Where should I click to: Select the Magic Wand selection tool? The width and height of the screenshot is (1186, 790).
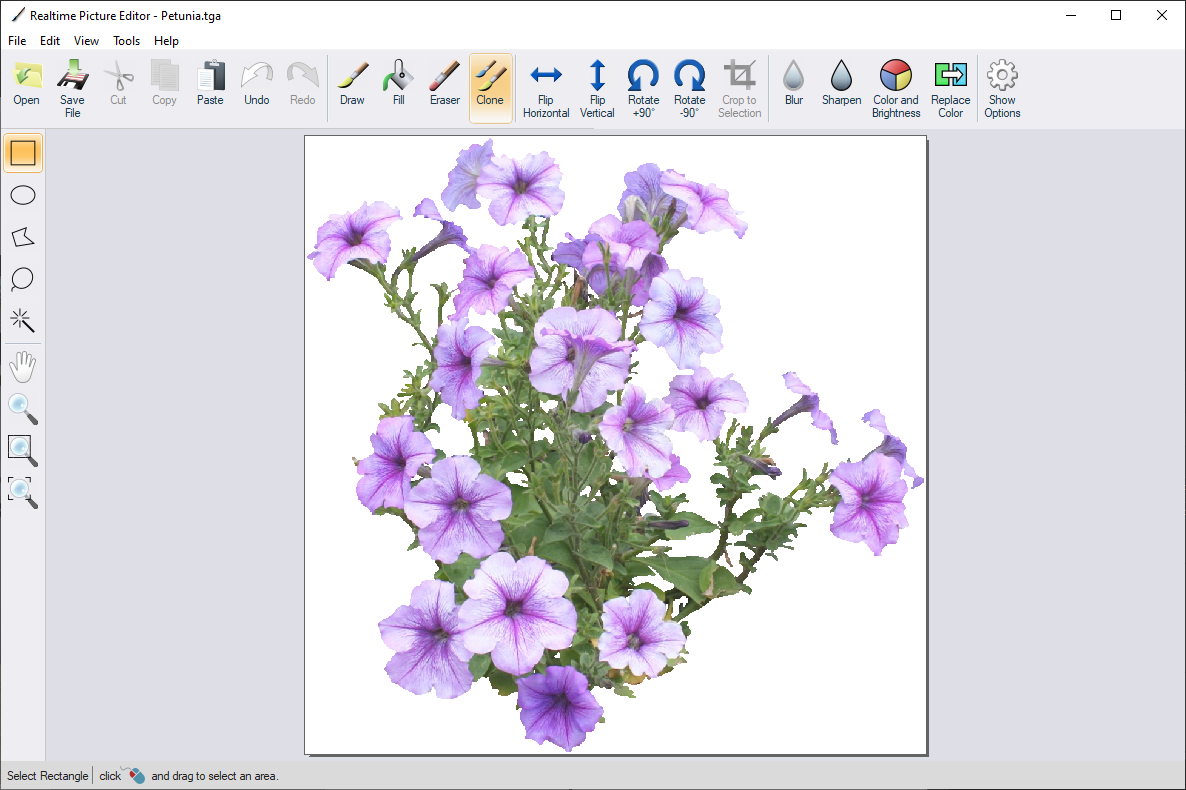22,320
